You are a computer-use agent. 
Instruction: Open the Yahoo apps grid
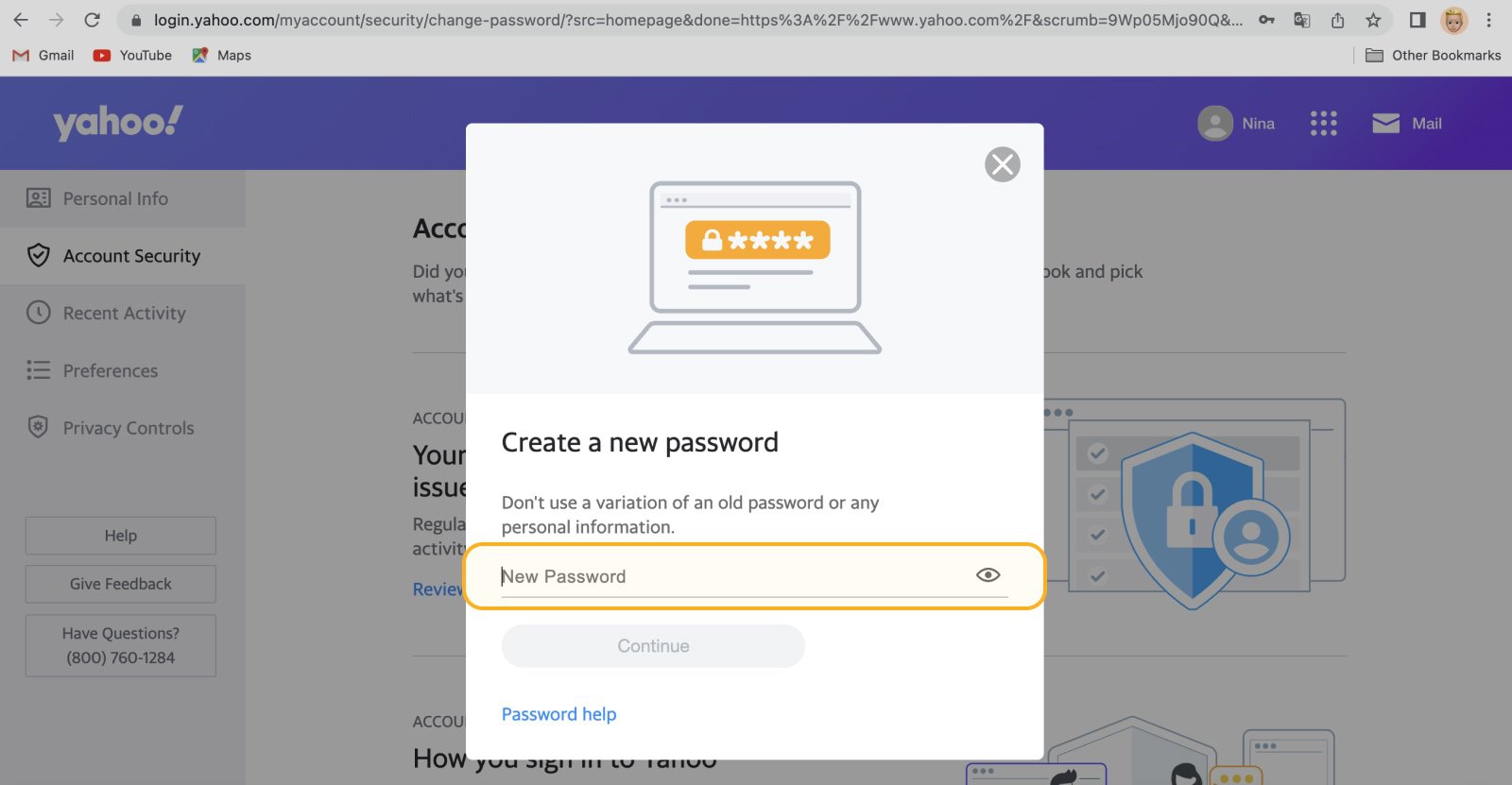(1323, 123)
